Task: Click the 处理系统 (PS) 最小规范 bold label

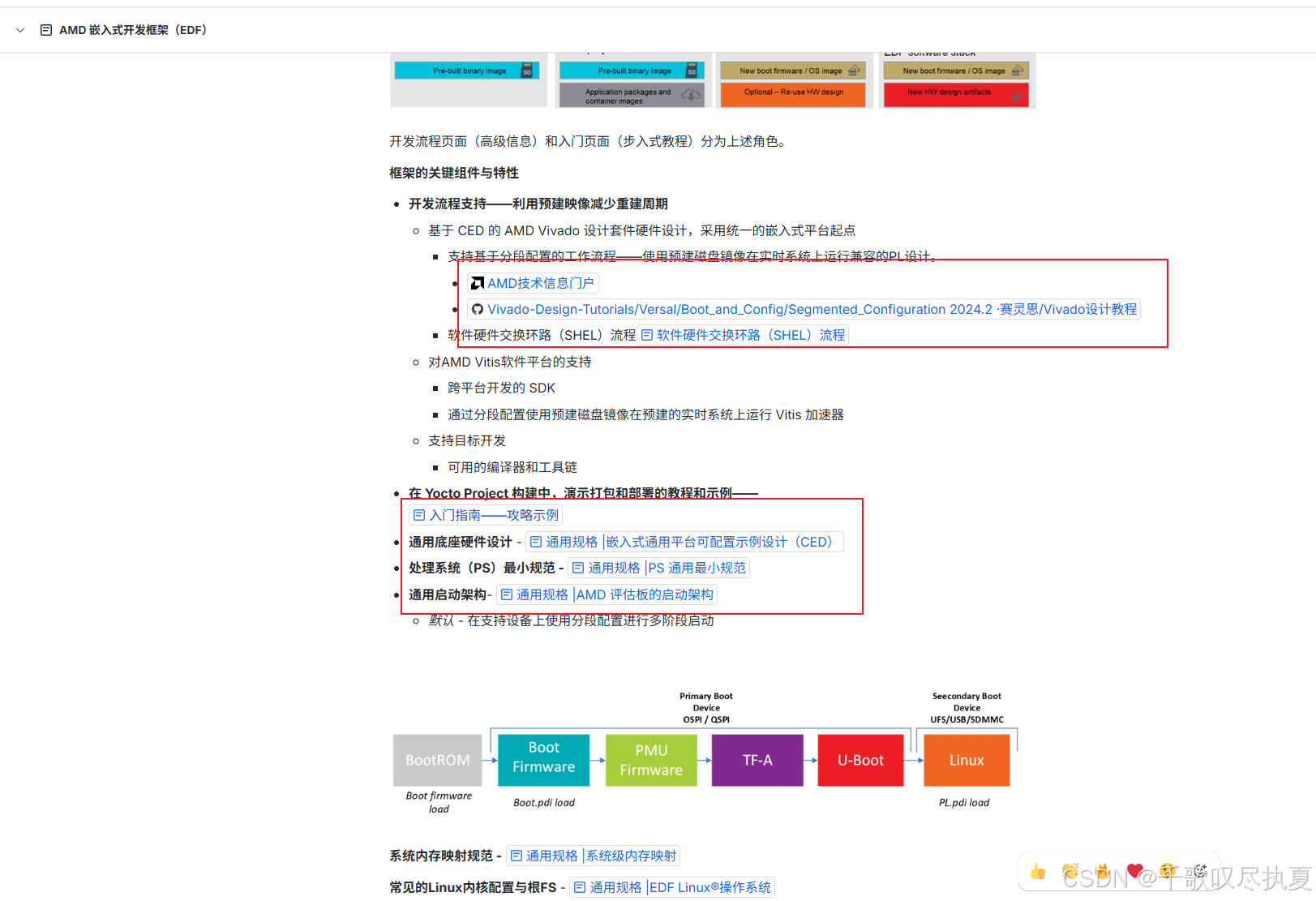Action: (x=482, y=568)
